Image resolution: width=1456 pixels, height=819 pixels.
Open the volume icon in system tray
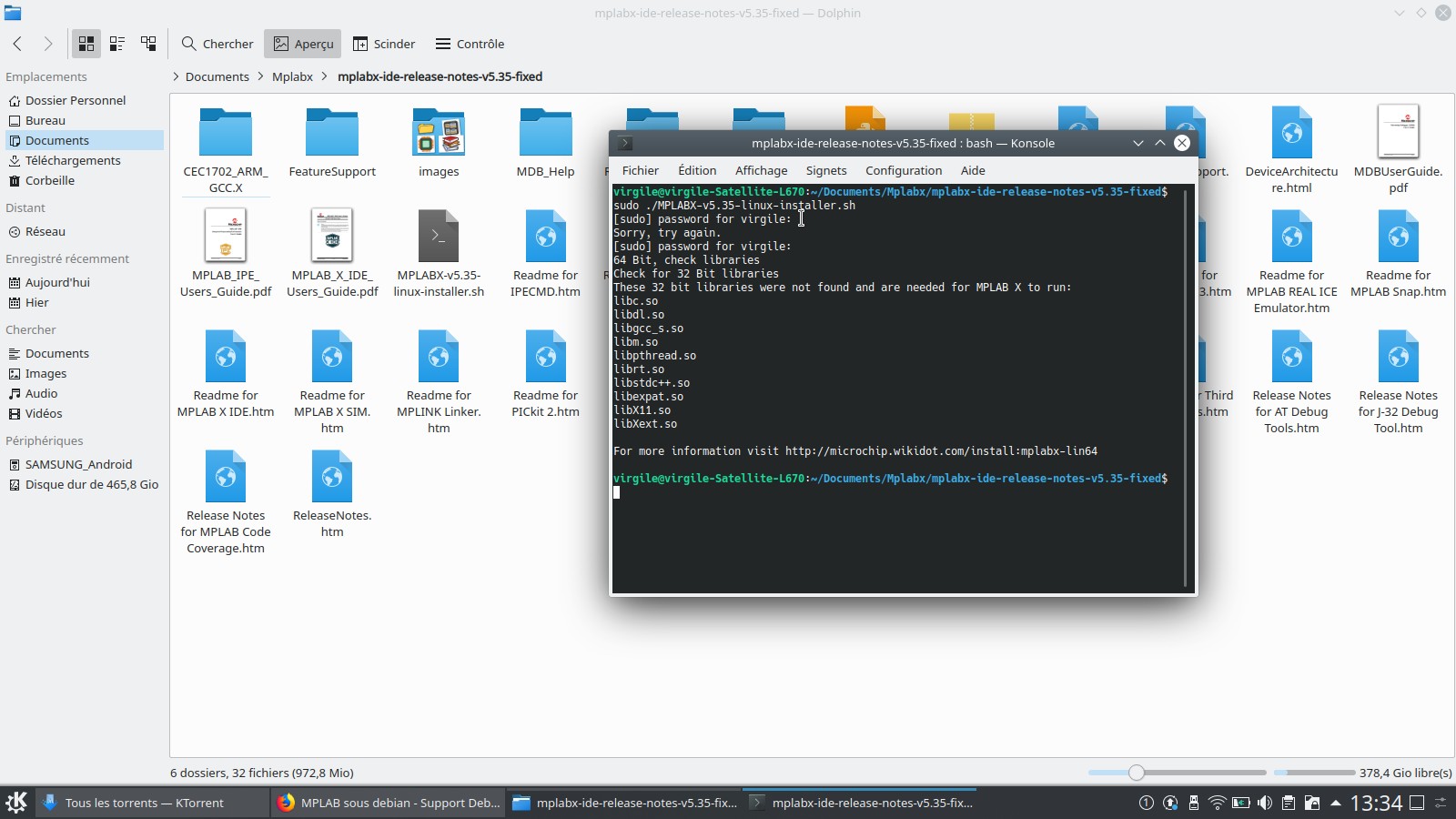[x=1265, y=803]
